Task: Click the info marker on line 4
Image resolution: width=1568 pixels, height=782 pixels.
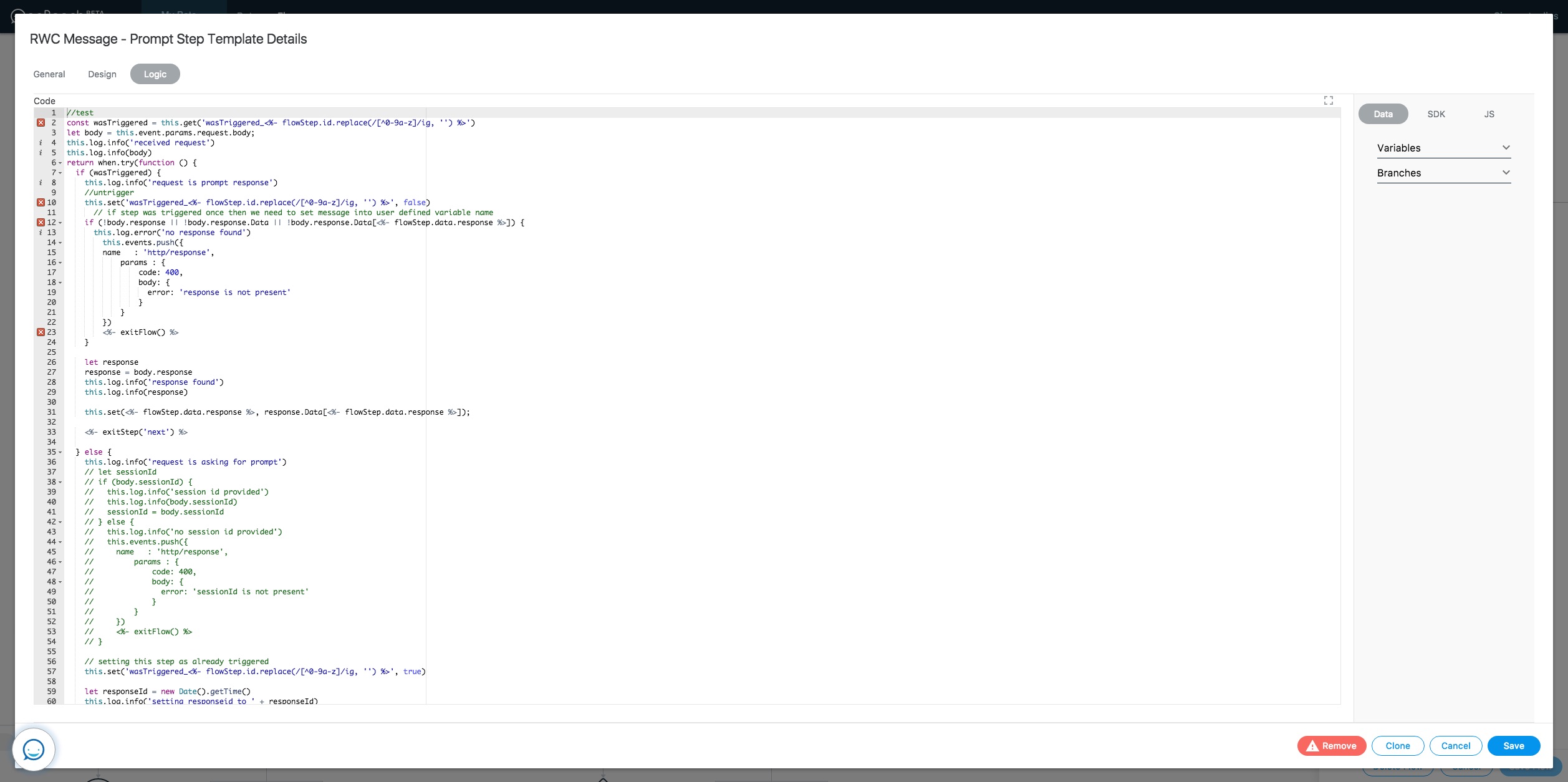Action: pos(41,143)
